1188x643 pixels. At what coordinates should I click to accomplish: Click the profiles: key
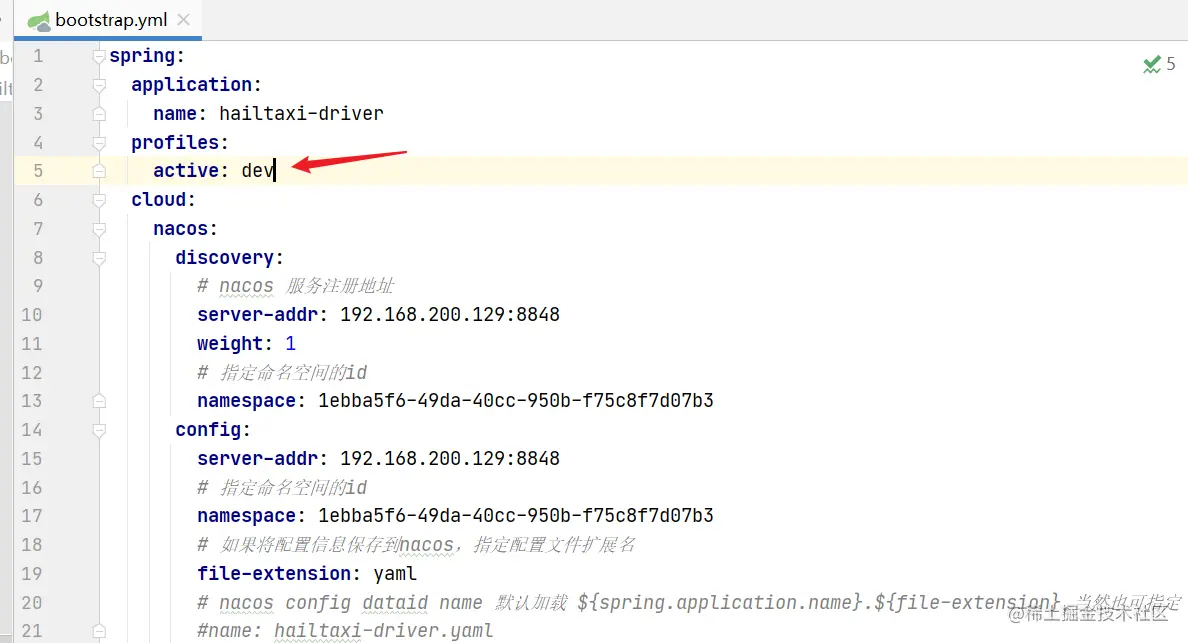(180, 142)
